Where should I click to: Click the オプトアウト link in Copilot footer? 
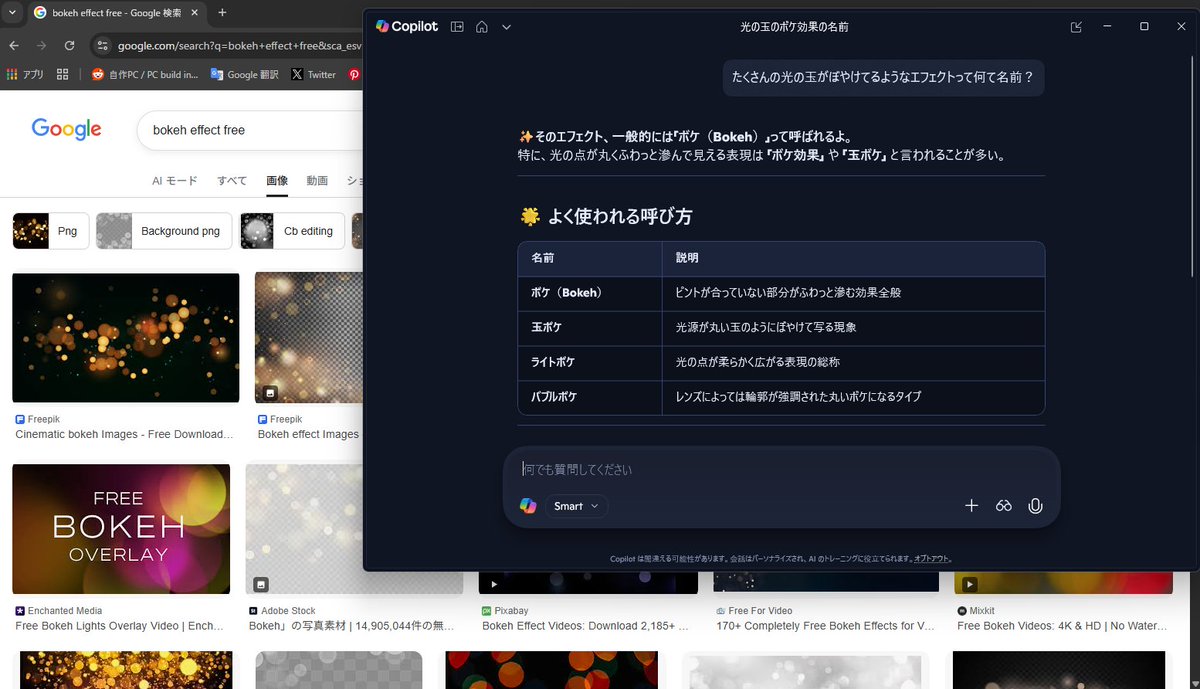[x=932, y=559]
